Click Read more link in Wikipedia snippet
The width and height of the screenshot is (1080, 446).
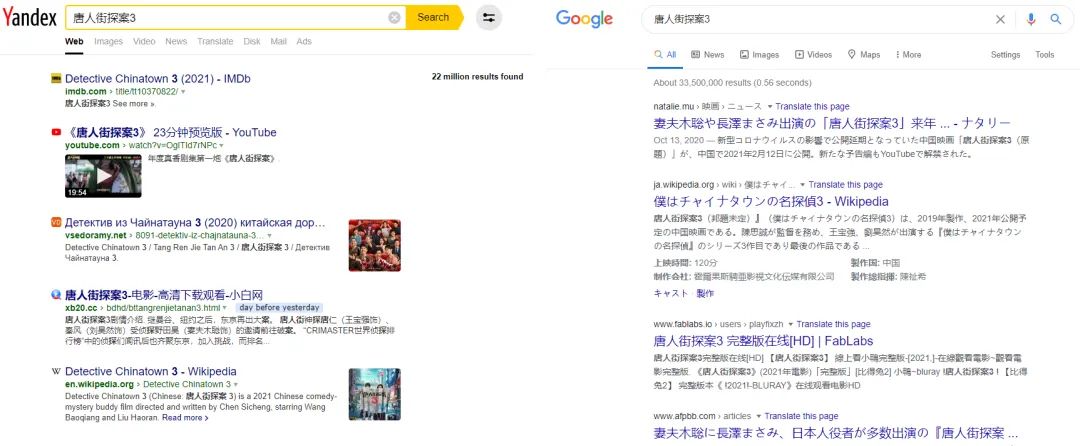pyautogui.click(x=185, y=418)
